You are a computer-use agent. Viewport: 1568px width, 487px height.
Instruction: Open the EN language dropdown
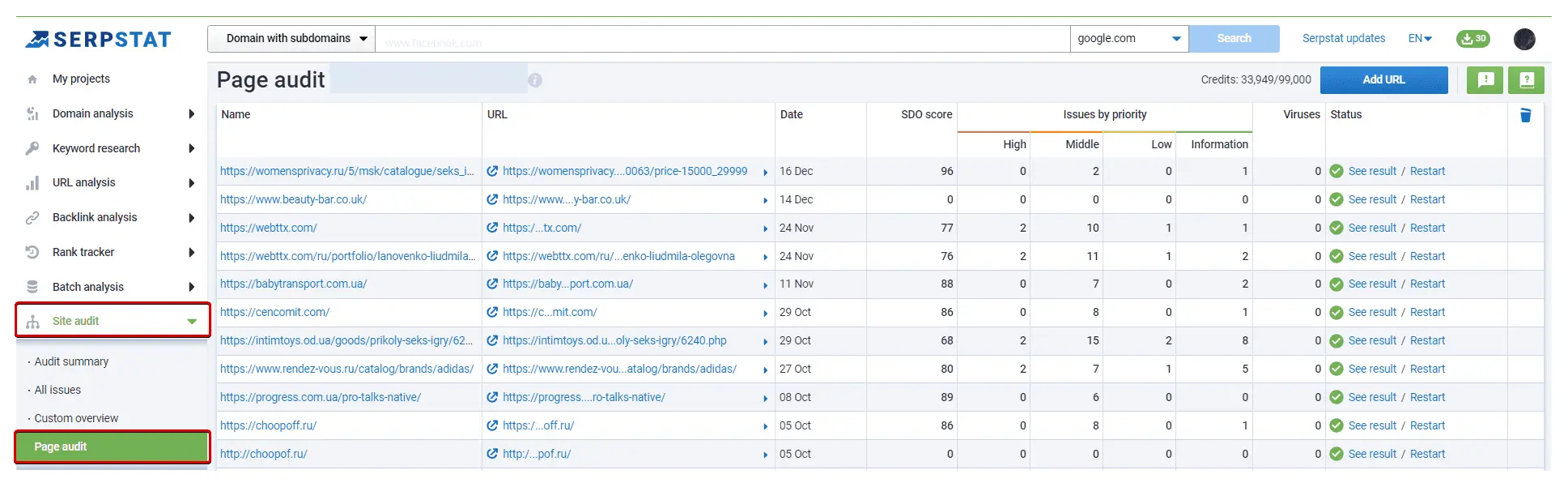click(1420, 38)
